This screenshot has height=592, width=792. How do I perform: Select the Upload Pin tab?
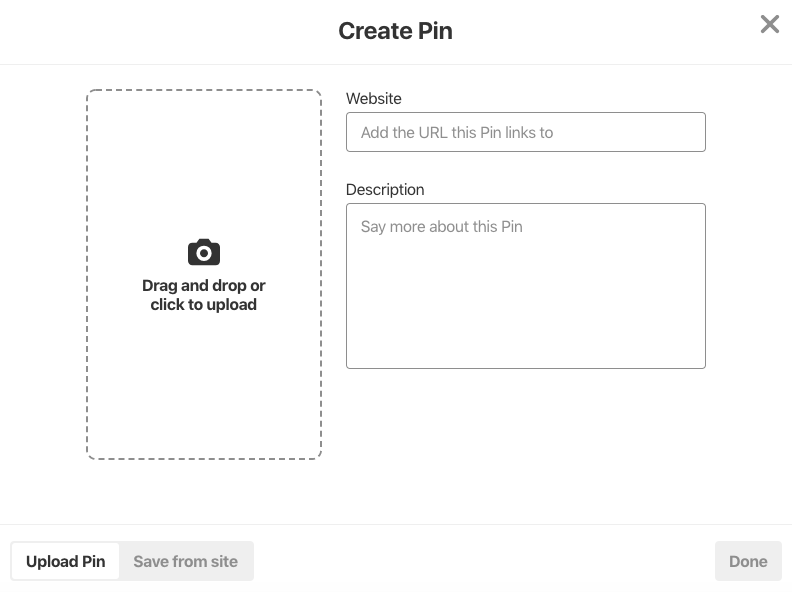(66, 561)
